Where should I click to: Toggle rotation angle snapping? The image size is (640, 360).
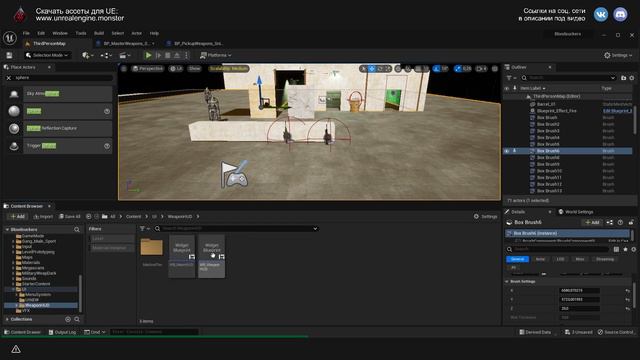(436, 69)
